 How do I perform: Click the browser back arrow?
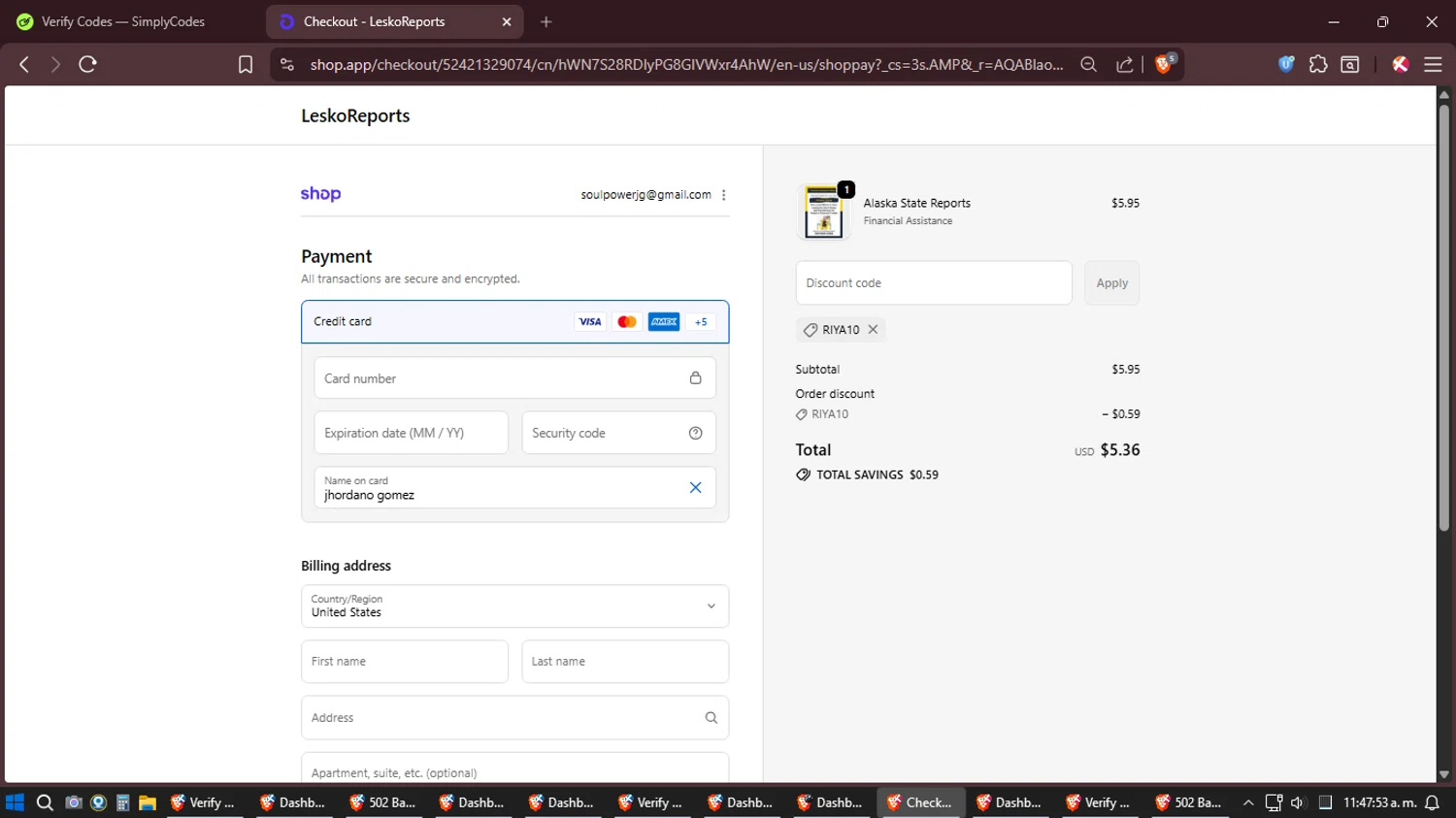[24, 64]
